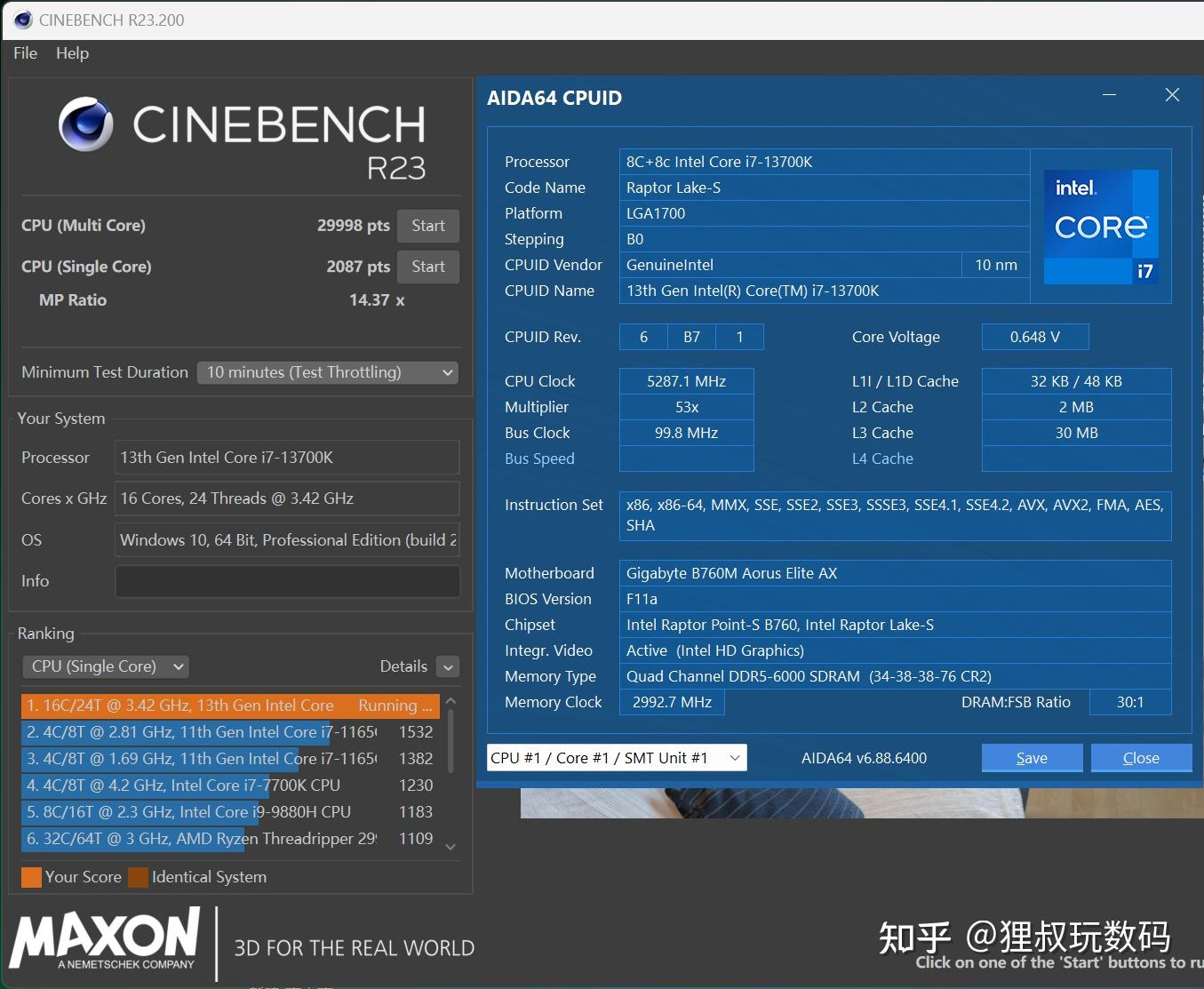Select ranking row 4 Core i7-7700K
The width and height of the screenshot is (1204, 989).
[230, 786]
